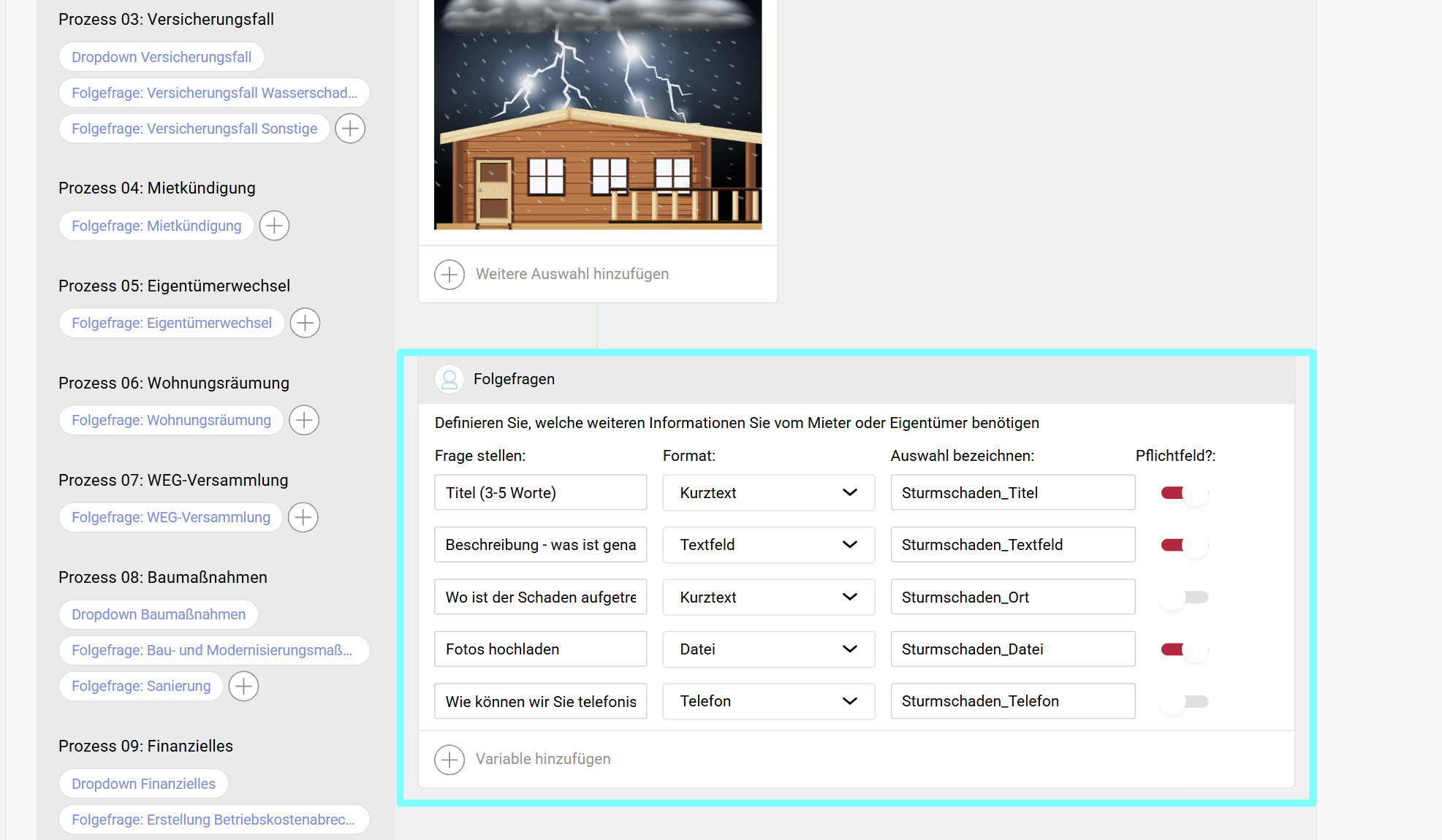The image size is (1442, 840).
Task: Disable Pflichtfeld toggle for Sturmschaden_Titel
Action: (1184, 493)
